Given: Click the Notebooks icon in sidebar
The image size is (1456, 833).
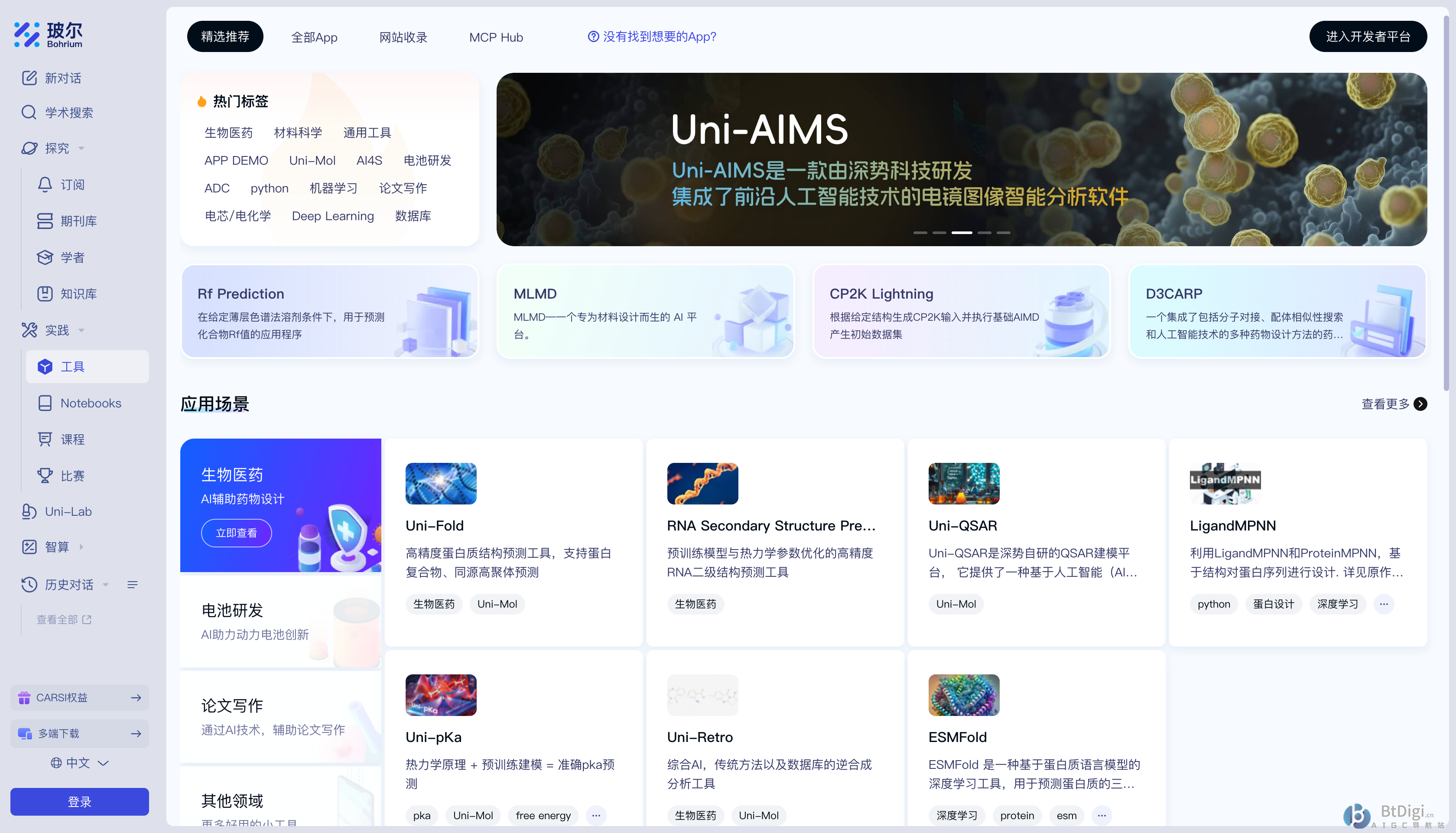Looking at the screenshot, I should pos(45,403).
